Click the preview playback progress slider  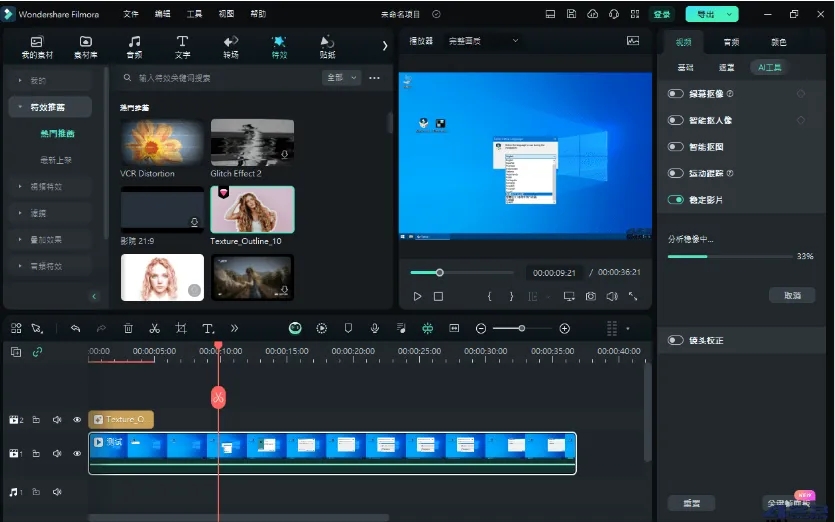tap(462, 273)
